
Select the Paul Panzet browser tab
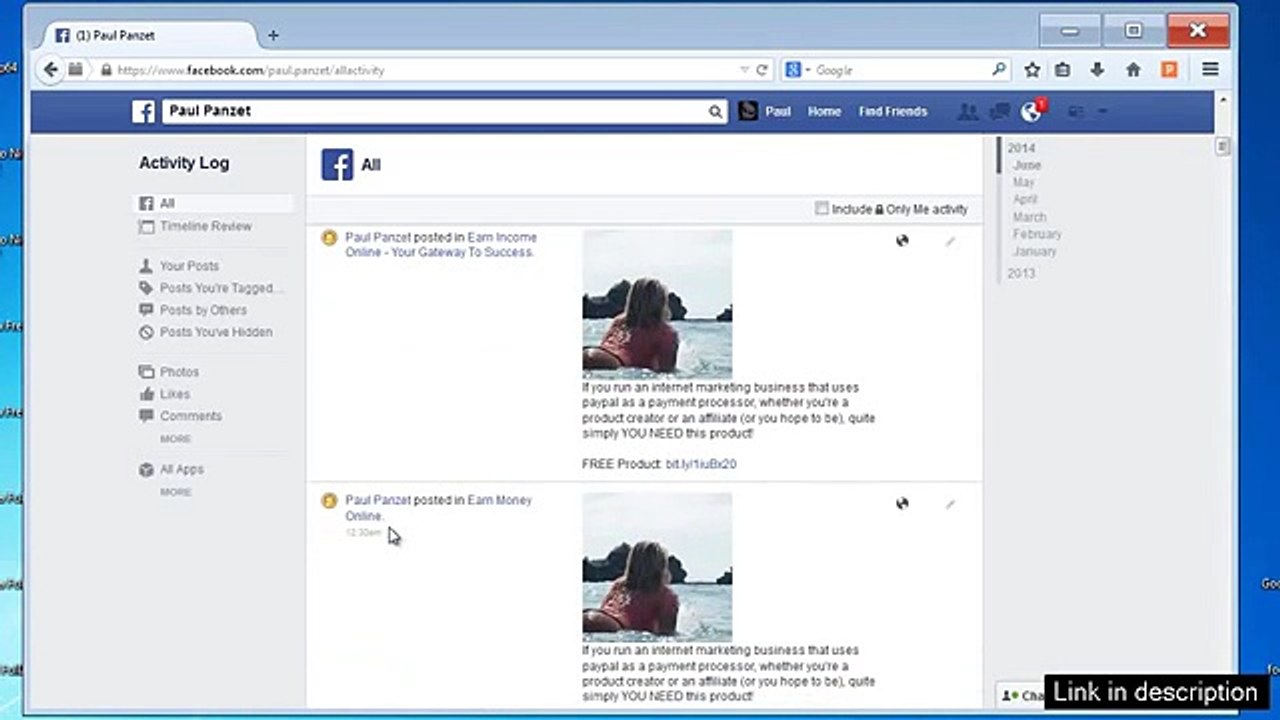[150, 35]
